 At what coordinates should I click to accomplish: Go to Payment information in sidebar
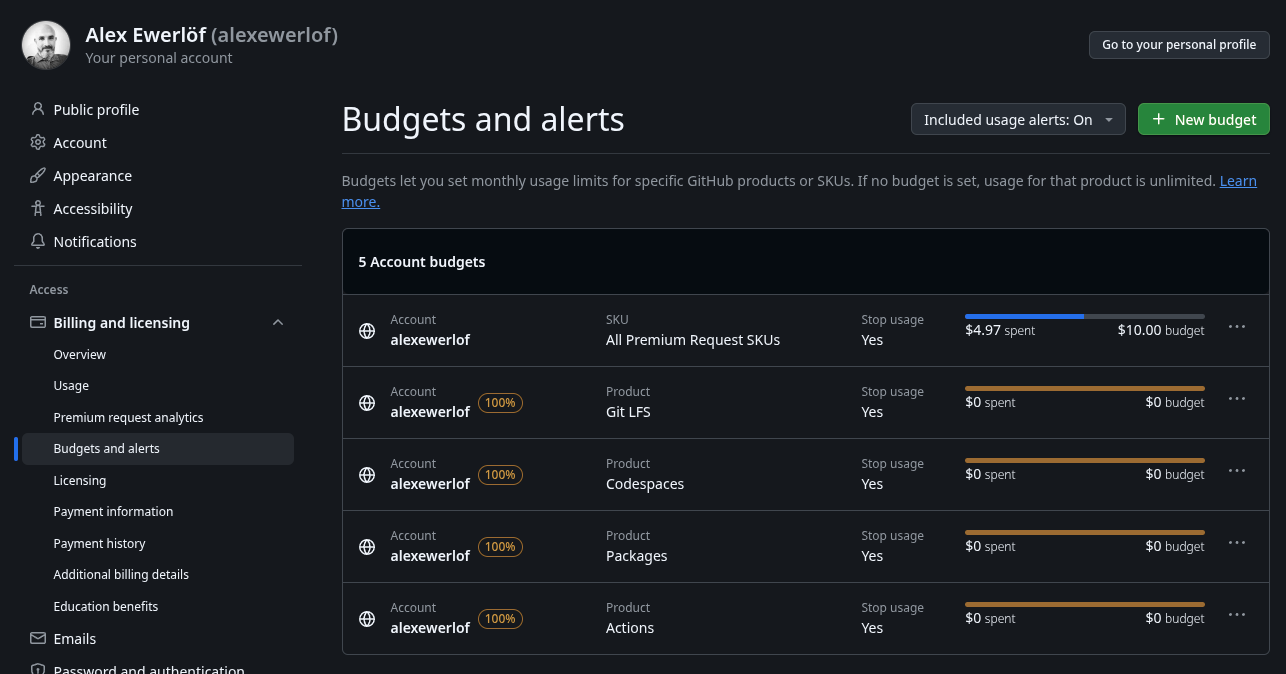113,511
